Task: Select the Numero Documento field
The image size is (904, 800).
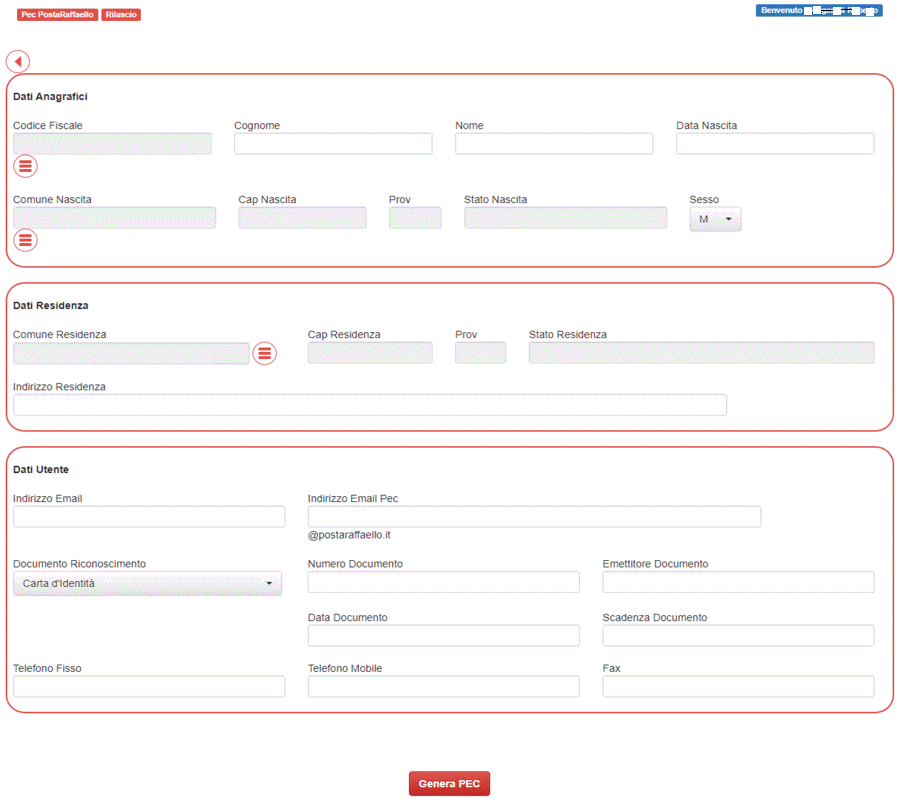Action: pyautogui.click(x=443, y=582)
